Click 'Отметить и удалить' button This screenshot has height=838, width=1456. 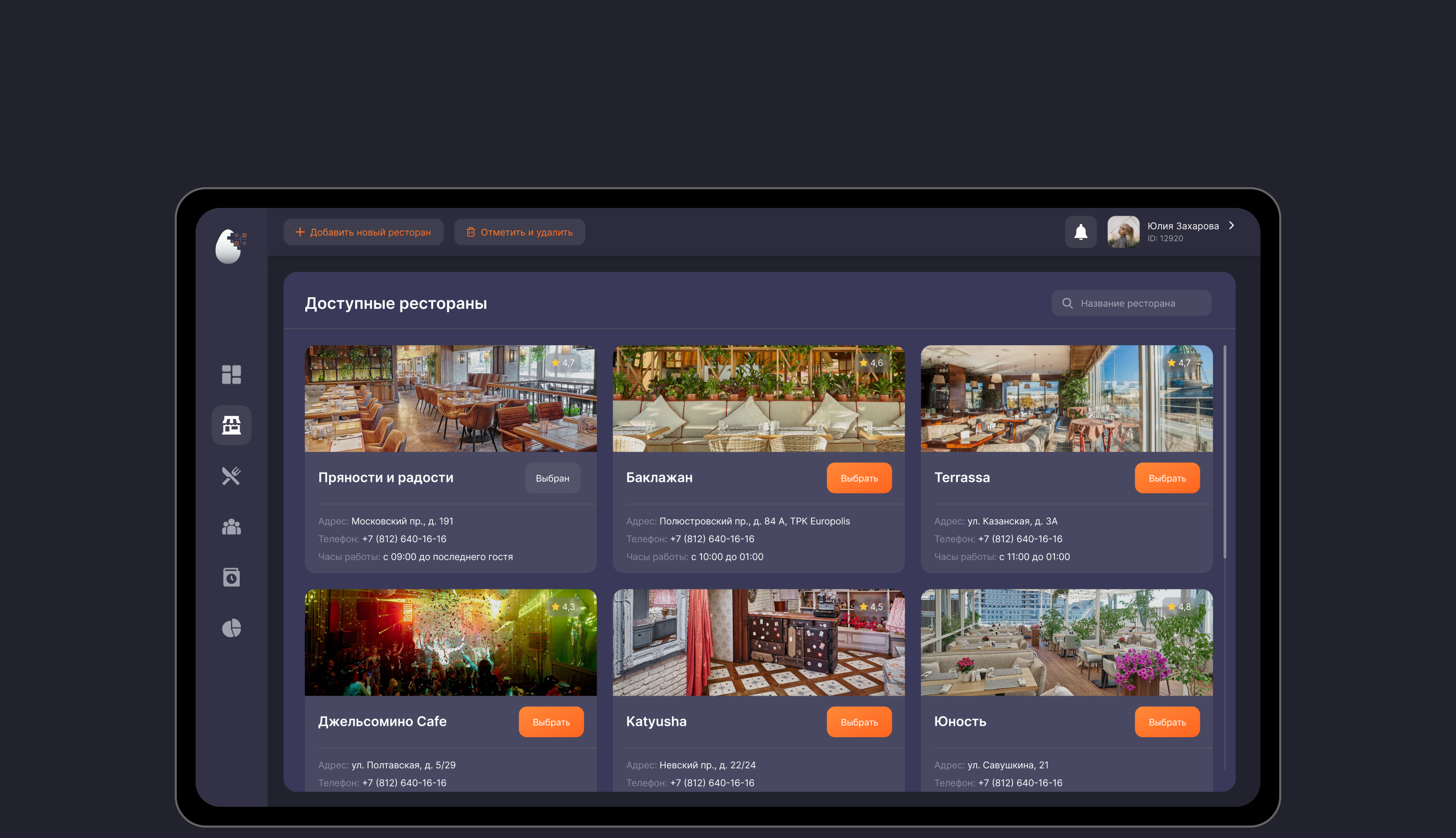[519, 232]
